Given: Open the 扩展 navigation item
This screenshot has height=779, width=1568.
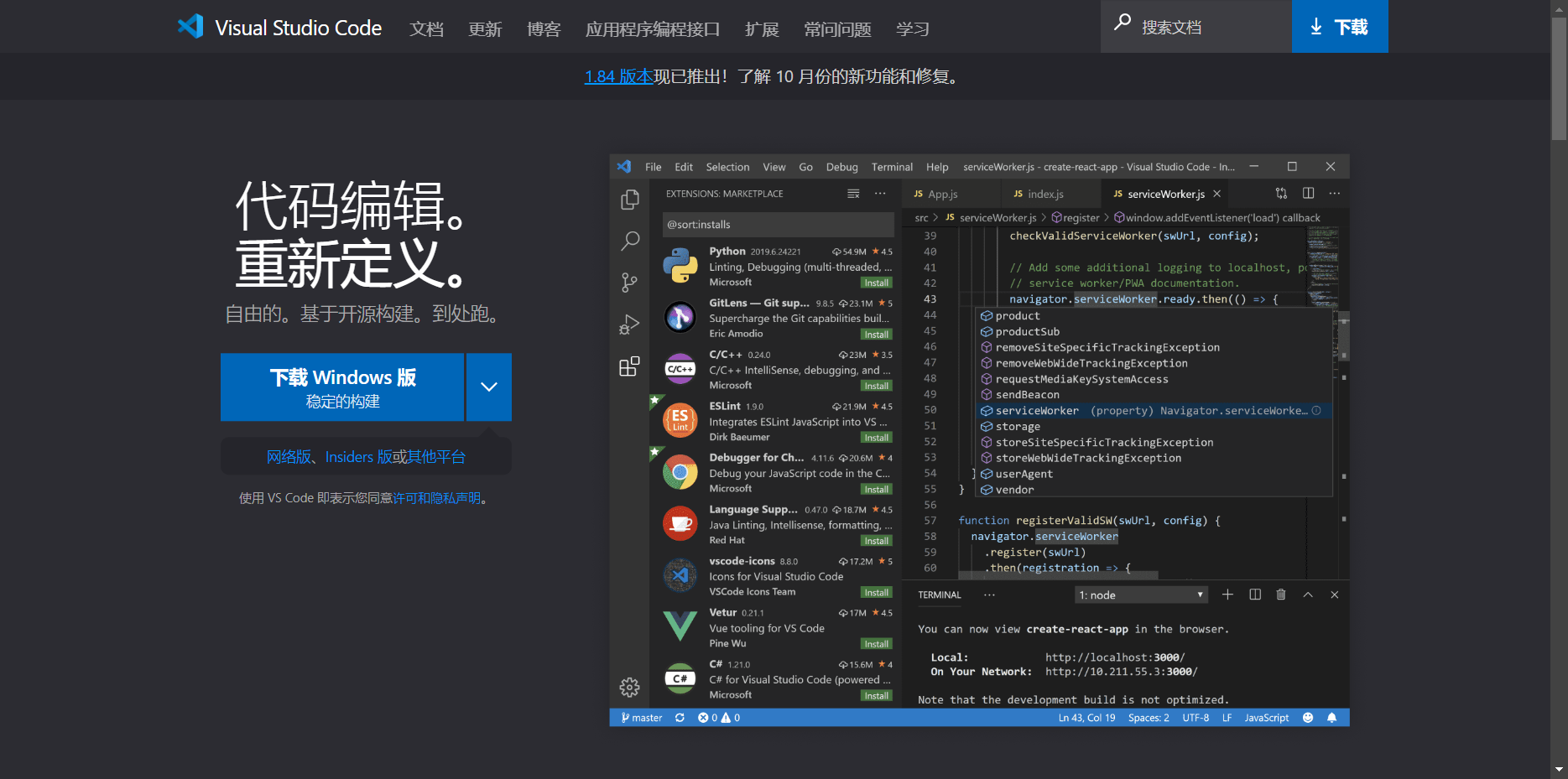Looking at the screenshot, I should pyautogui.click(x=762, y=29).
